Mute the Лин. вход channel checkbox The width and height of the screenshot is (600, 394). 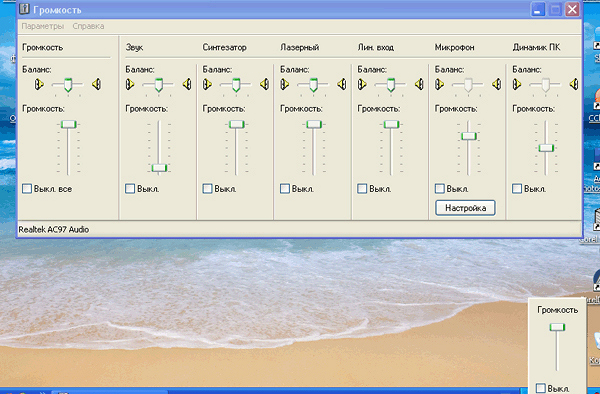click(x=362, y=189)
